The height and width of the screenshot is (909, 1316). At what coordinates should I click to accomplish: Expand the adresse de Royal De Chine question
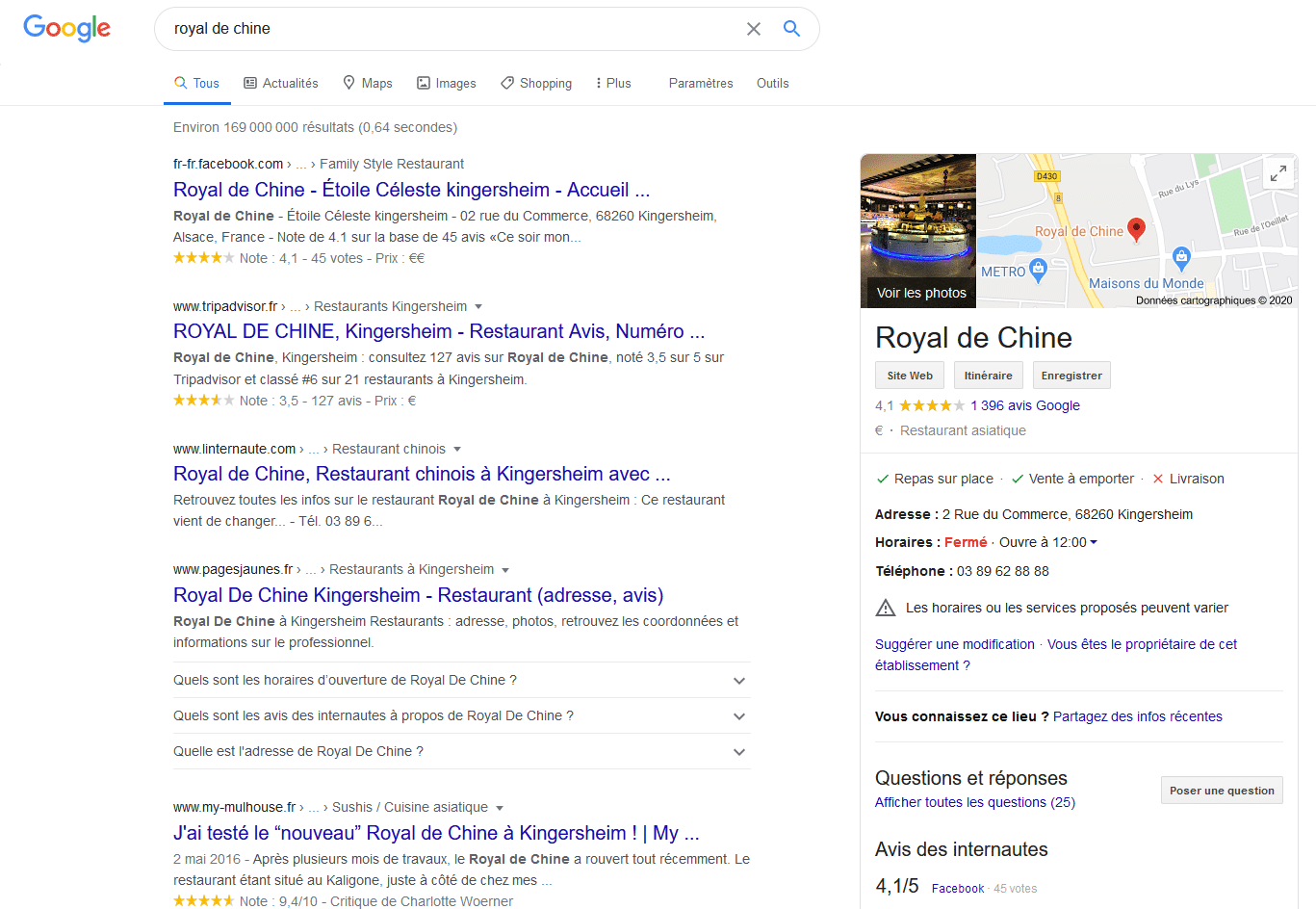tap(462, 751)
